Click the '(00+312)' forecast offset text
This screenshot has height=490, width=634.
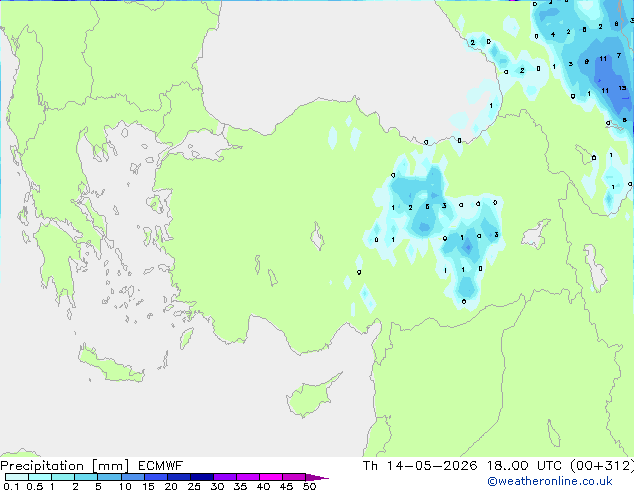[602, 466]
